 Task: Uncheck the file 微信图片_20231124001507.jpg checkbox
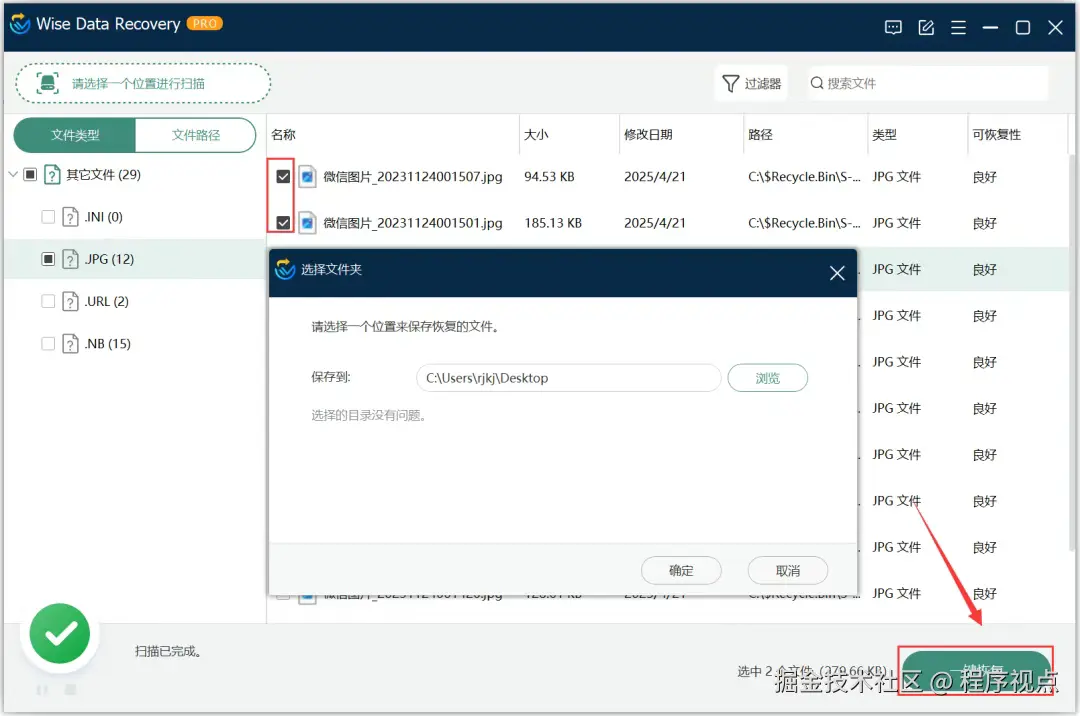(x=283, y=177)
